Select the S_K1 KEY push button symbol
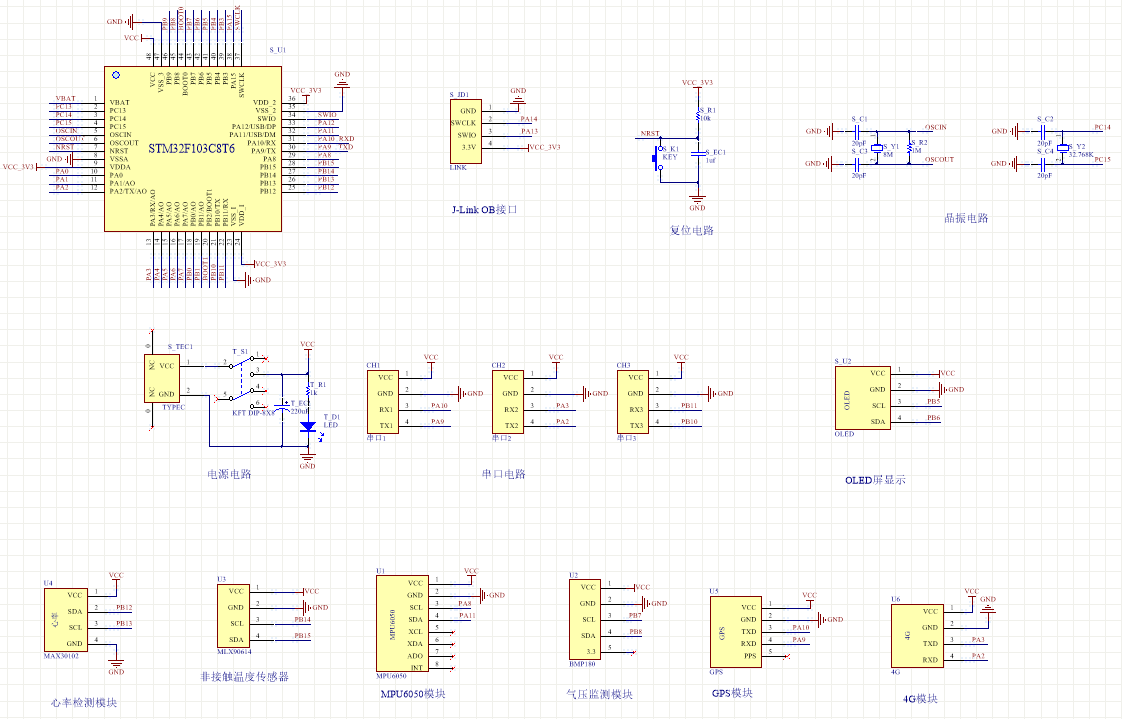 click(657, 159)
